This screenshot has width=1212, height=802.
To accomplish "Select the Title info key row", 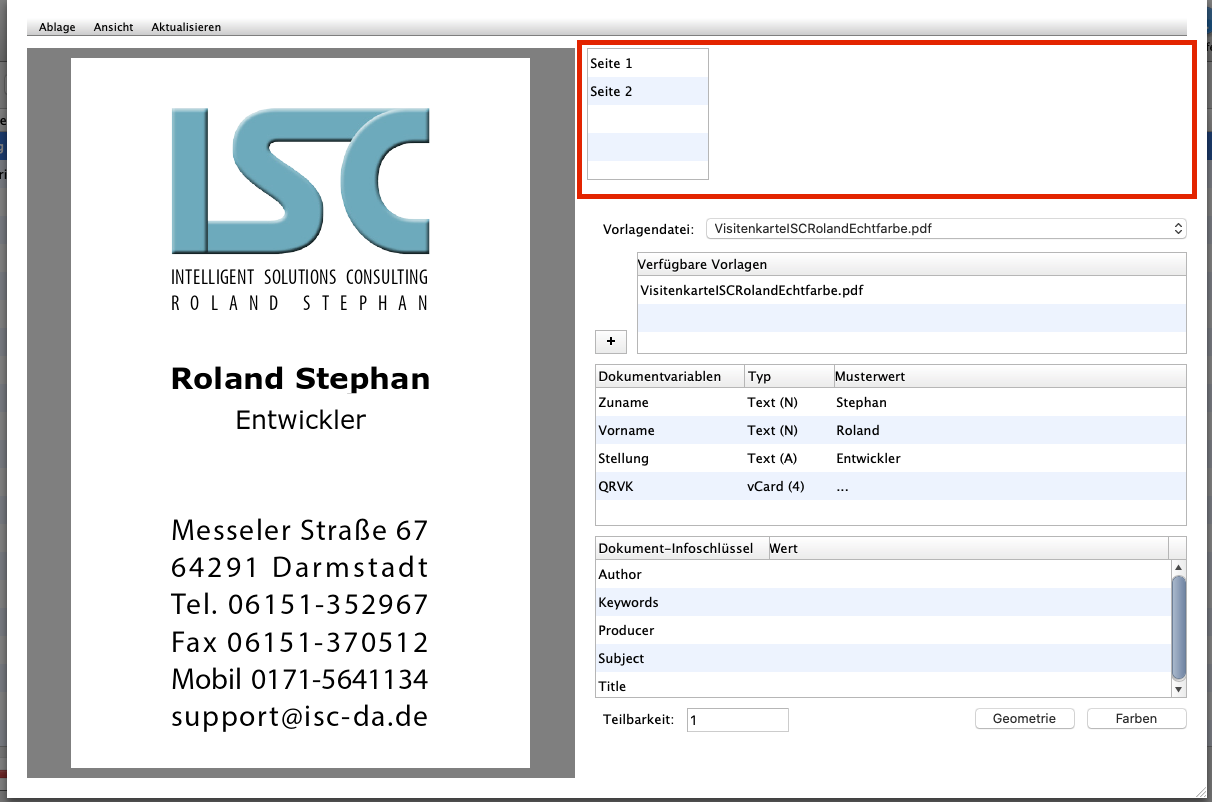I will click(883, 686).
